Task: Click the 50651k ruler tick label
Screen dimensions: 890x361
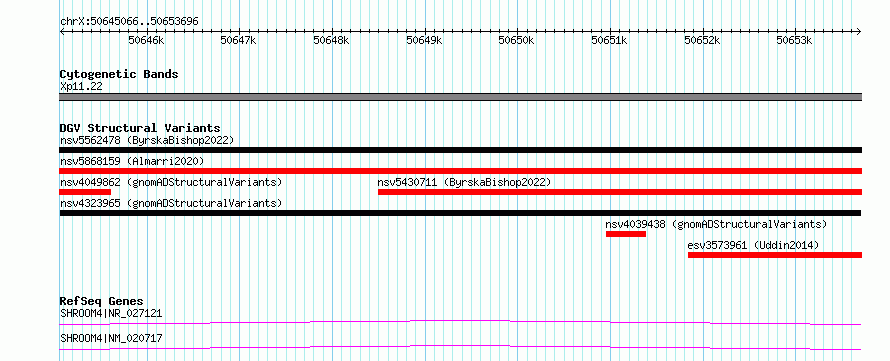Action: [x=610, y=40]
